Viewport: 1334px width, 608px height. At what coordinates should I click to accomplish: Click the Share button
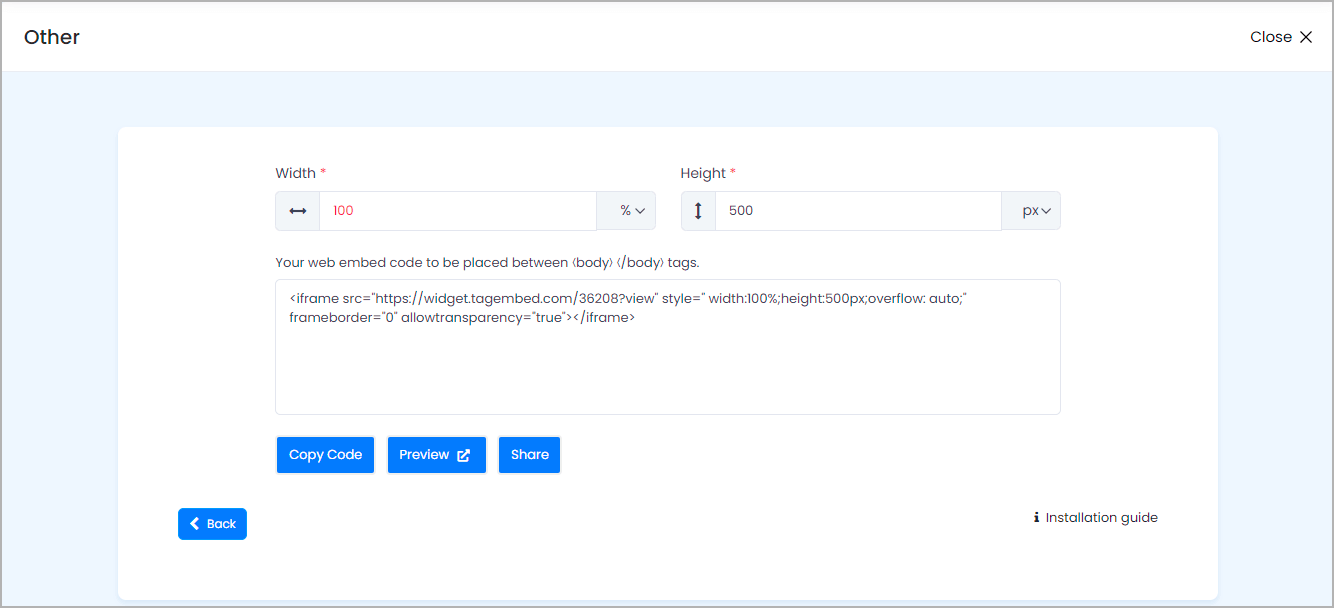pos(529,455)
